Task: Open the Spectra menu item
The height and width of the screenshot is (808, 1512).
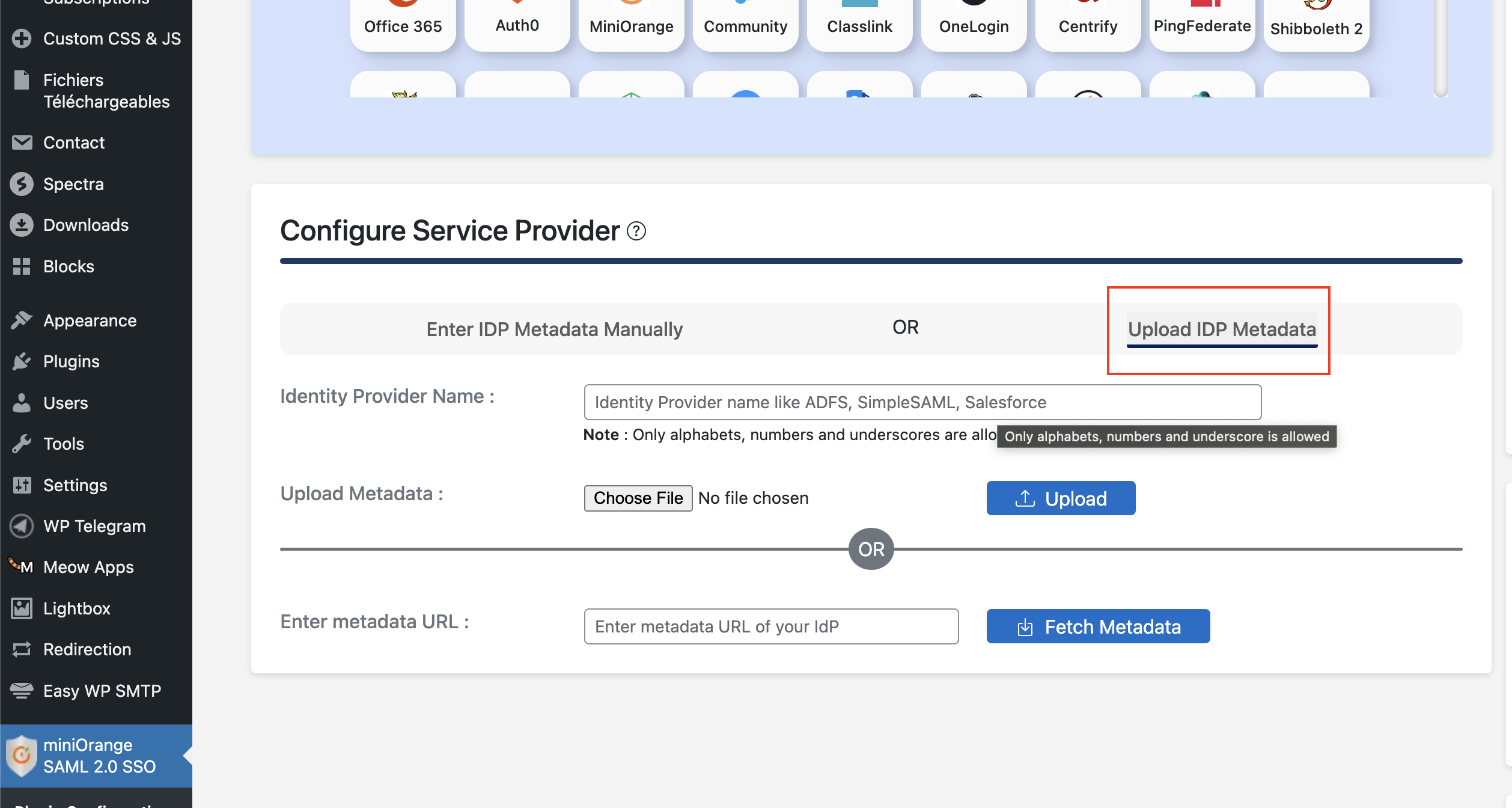Action: [96, 184]
